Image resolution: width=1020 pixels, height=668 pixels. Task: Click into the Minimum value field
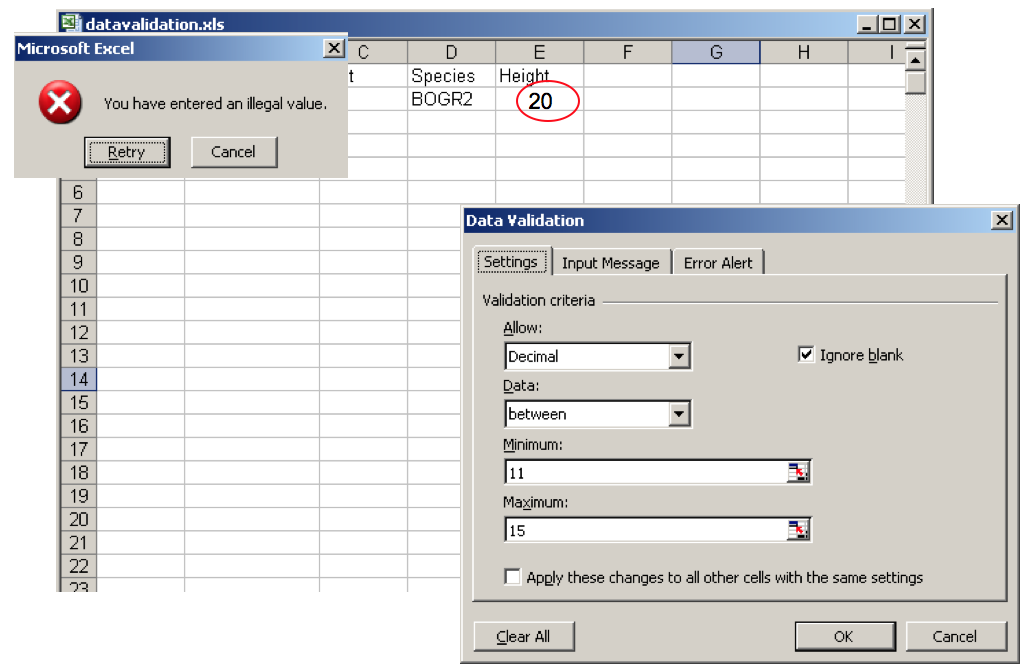pos(645,473)
